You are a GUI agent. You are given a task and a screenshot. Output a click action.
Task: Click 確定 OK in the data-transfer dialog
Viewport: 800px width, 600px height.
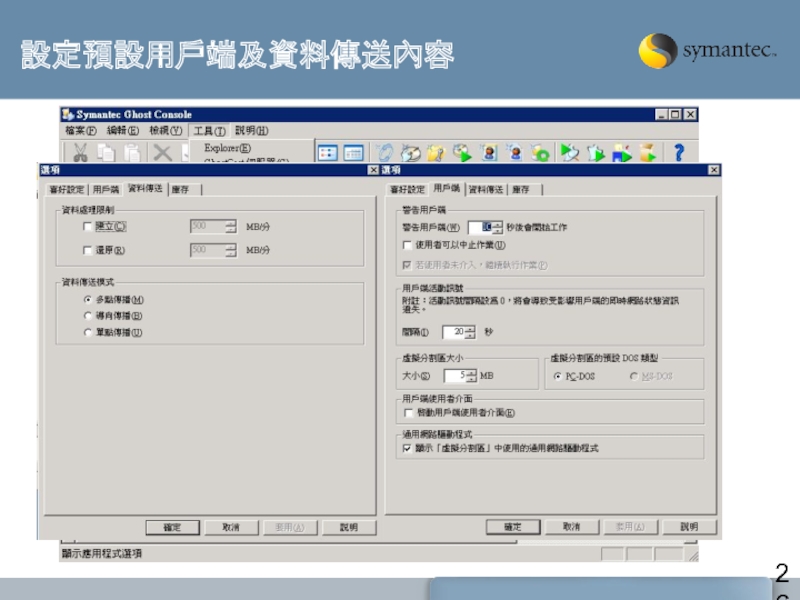coord(172,527)
